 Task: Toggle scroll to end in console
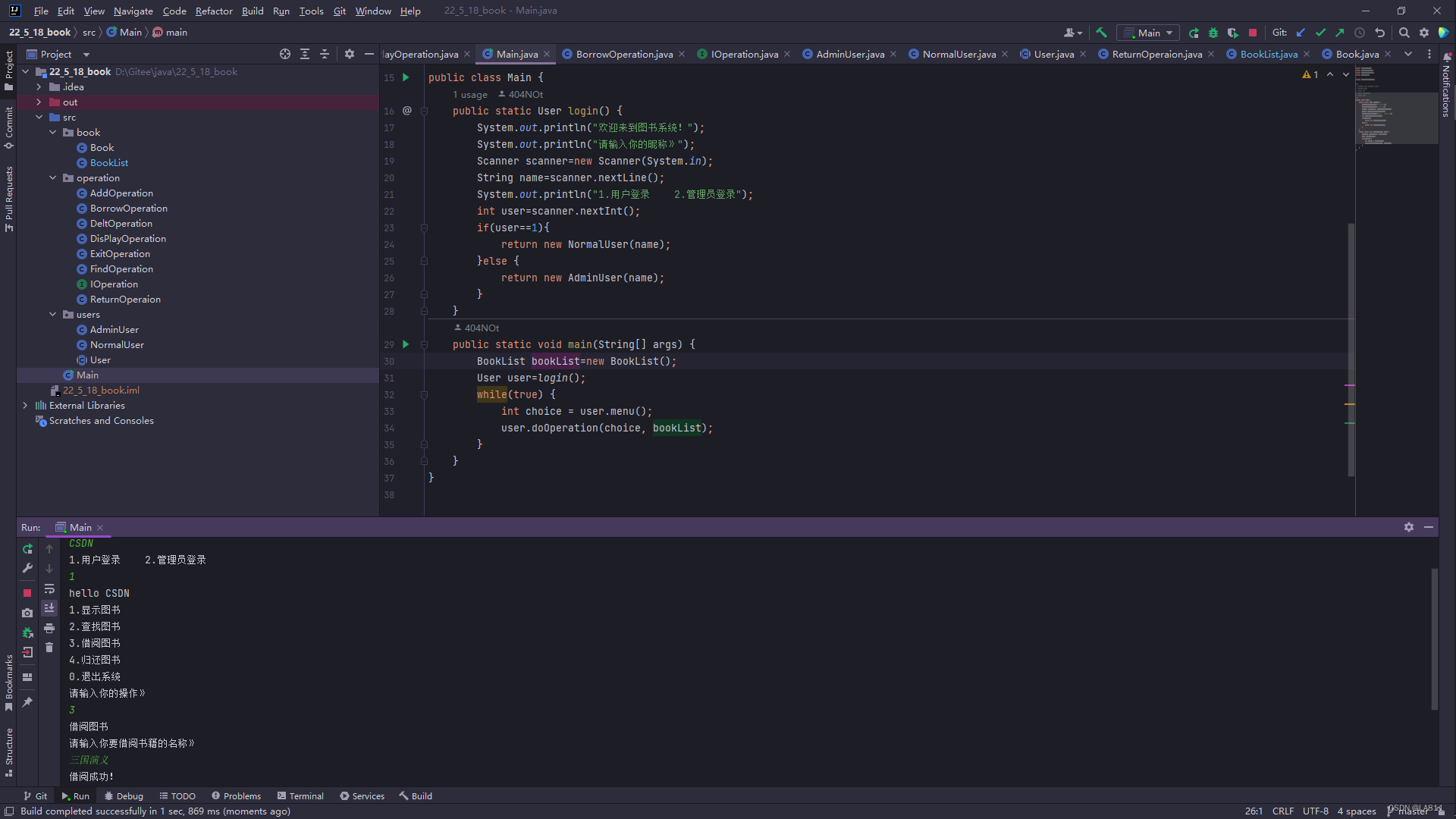coord(49,608)
